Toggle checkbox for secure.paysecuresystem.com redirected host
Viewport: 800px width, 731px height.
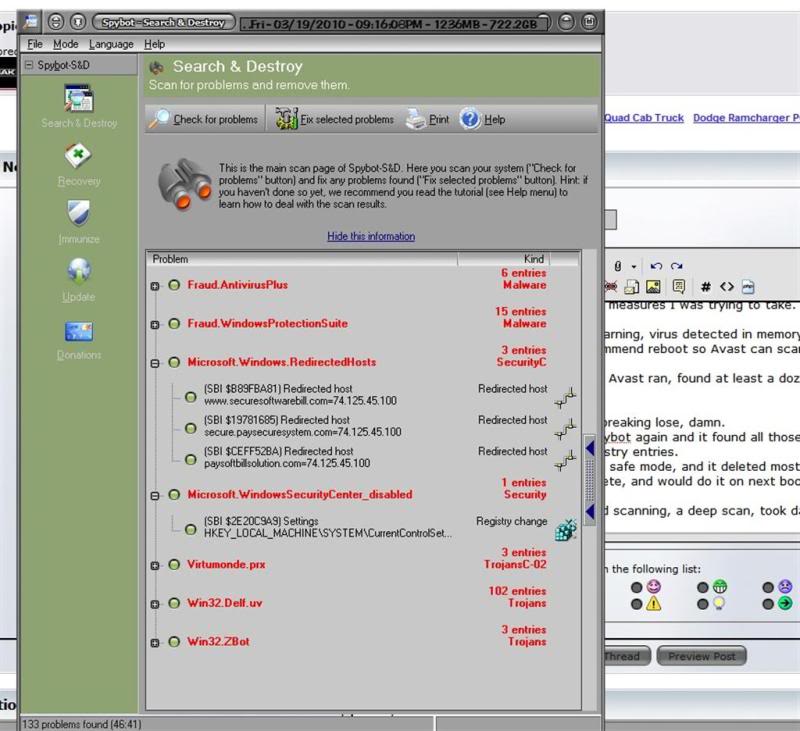point(190,428)
